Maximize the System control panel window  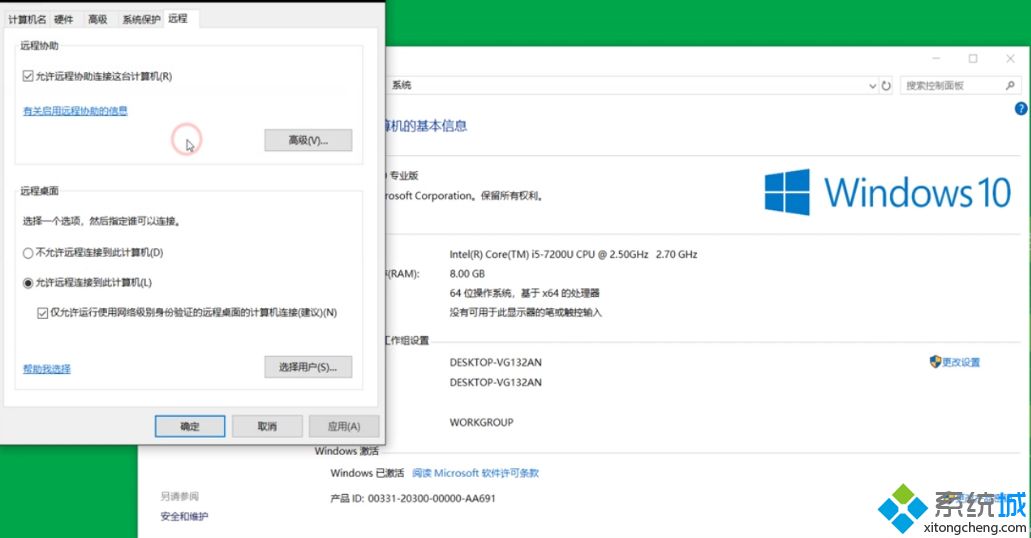[x=973, y=59]
